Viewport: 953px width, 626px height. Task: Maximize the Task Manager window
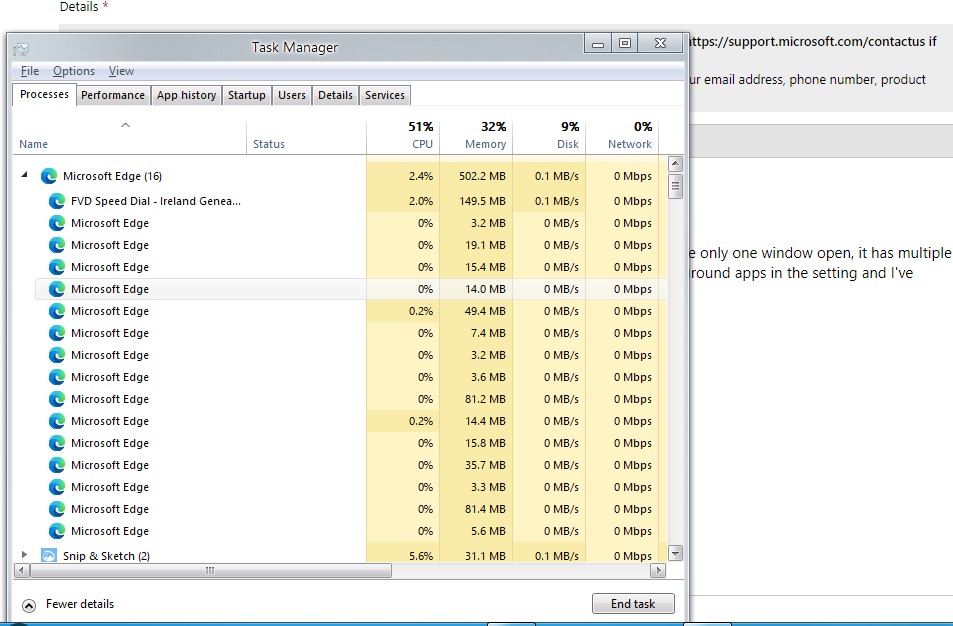[x=625, y=43]
